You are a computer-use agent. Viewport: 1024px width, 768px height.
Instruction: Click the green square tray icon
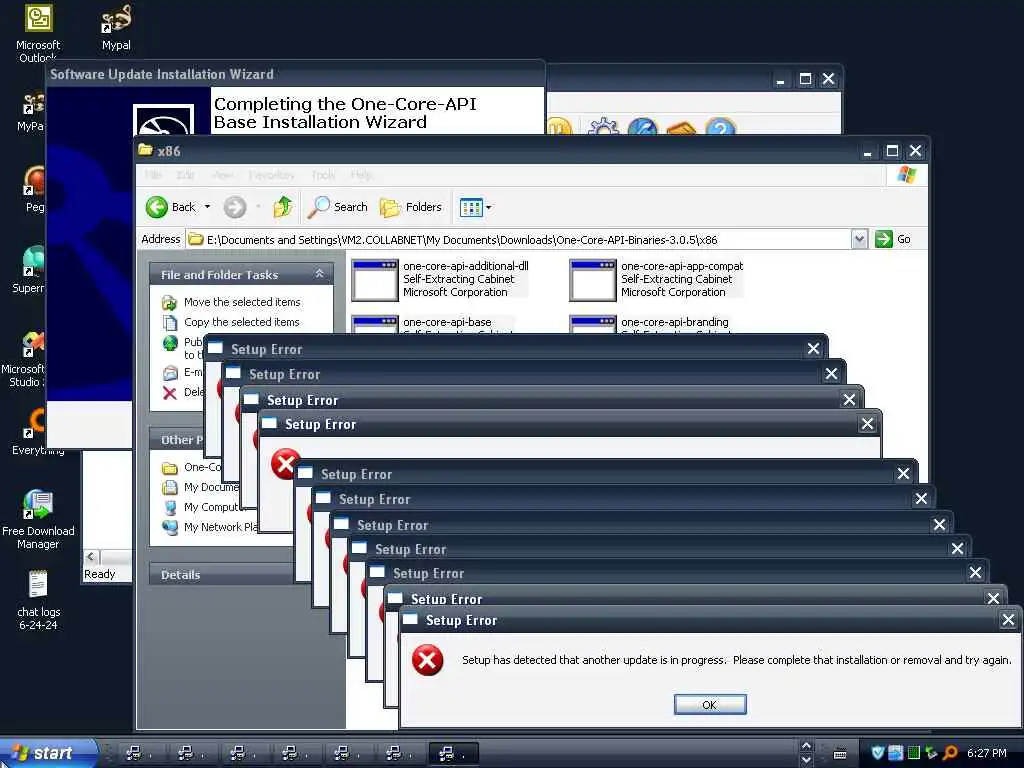[914, 753]
